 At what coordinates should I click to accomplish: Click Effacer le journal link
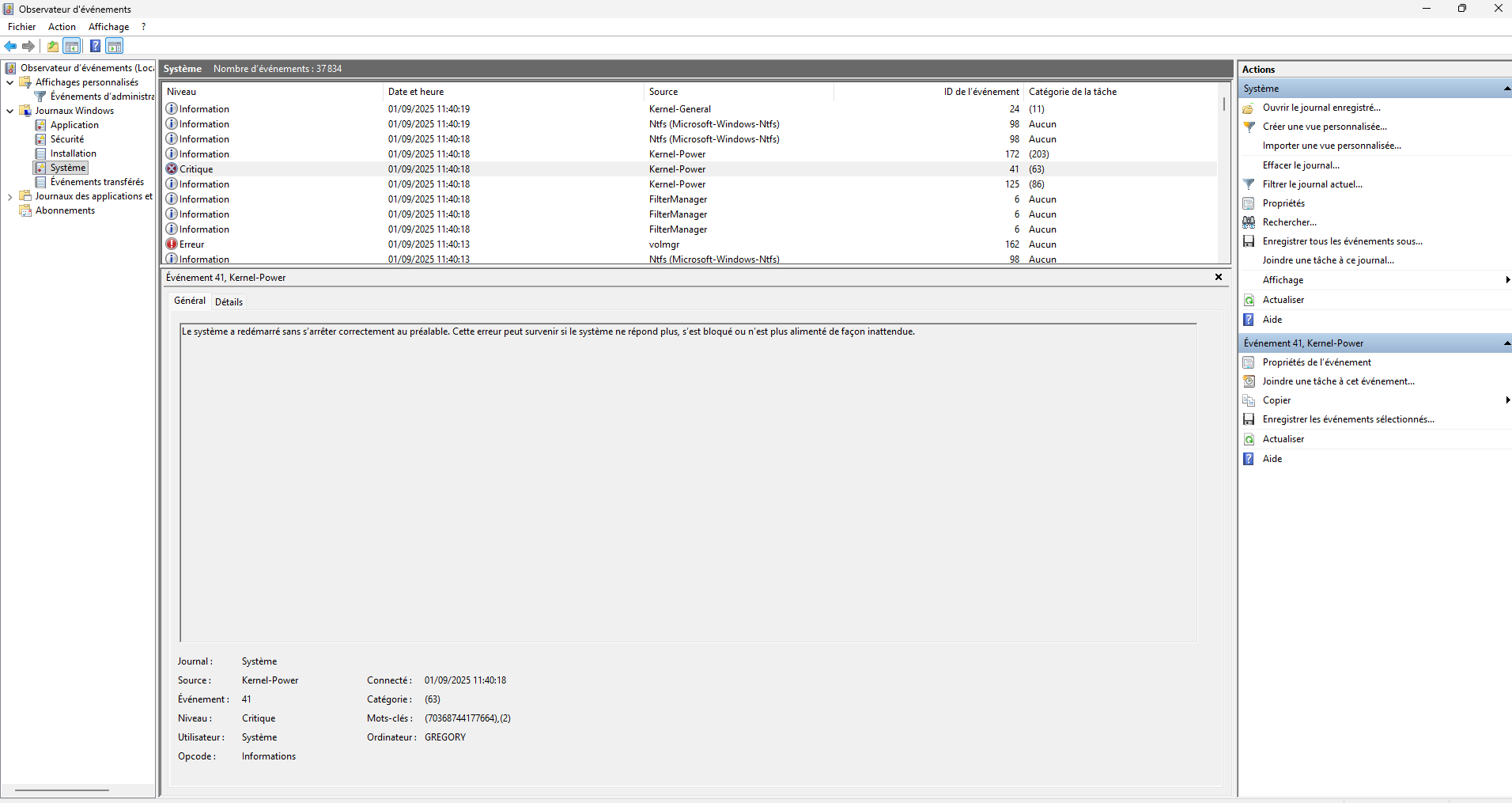click(x=1301, y=165)
